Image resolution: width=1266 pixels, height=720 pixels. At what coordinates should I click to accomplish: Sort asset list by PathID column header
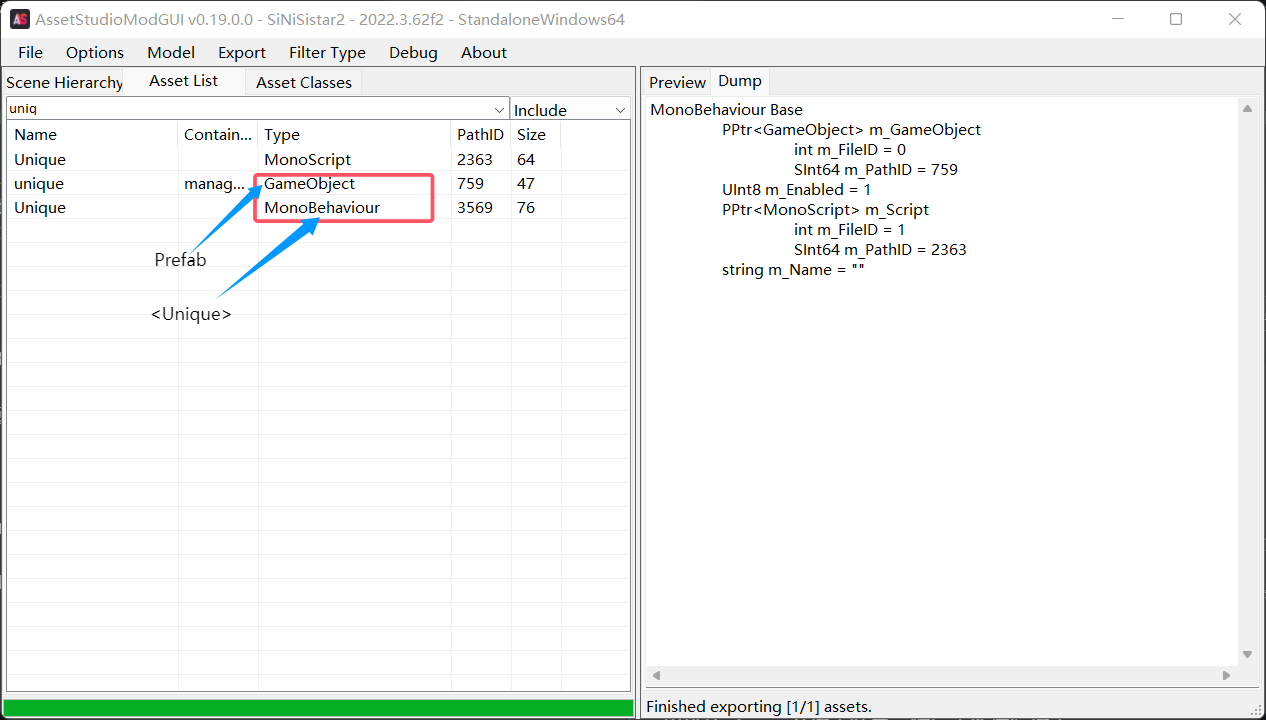point(480,135)
